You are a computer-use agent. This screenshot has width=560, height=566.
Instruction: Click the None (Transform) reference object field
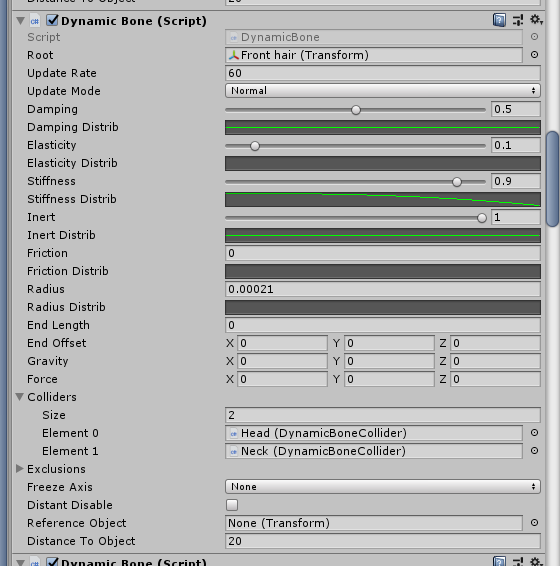[x=374, y=523]
